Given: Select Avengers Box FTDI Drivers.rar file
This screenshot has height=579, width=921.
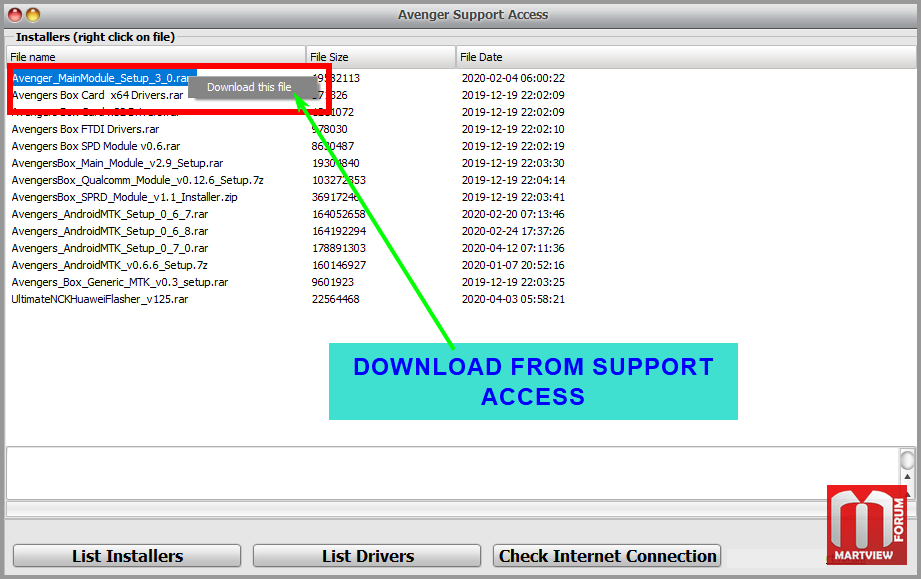Looking at the screenshot, I should (85, 129).
